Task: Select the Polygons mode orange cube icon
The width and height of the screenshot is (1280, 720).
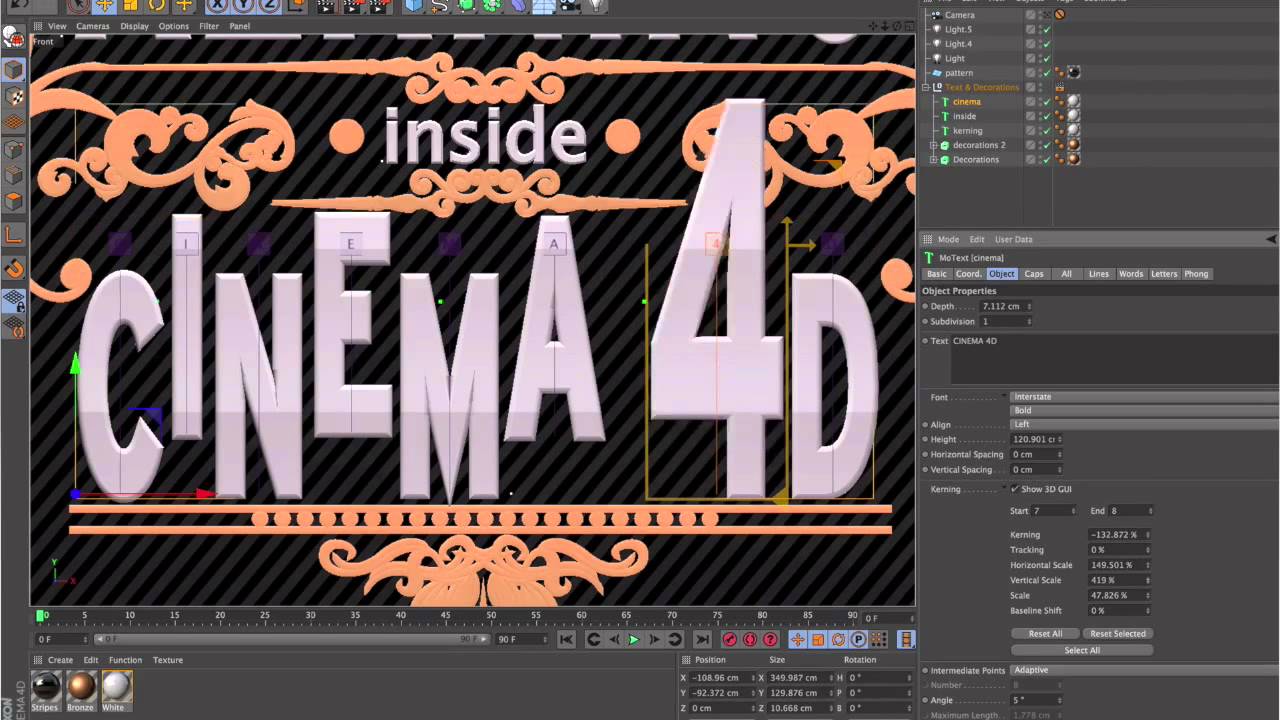Action: [14, 201]
